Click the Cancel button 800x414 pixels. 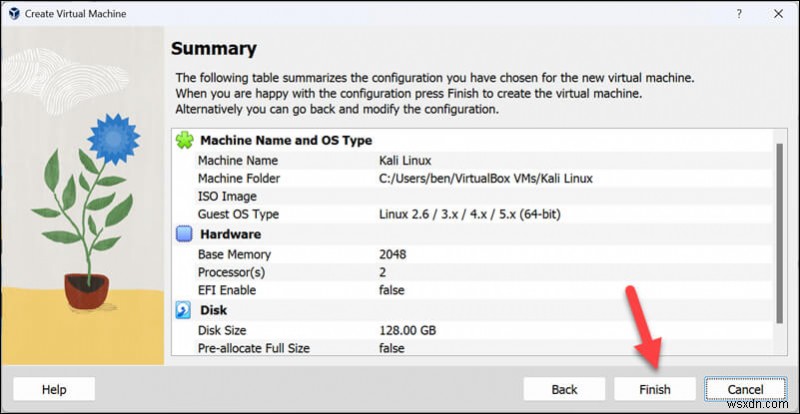coord(745,389)
